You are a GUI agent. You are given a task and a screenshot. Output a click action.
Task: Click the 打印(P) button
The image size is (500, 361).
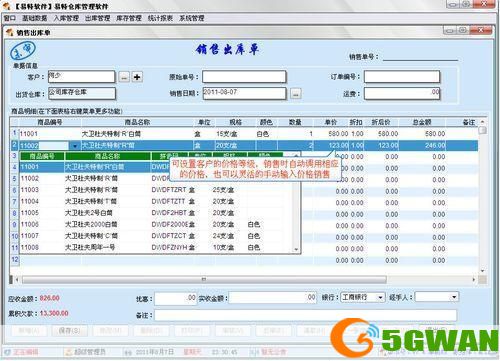coord(192,331)
